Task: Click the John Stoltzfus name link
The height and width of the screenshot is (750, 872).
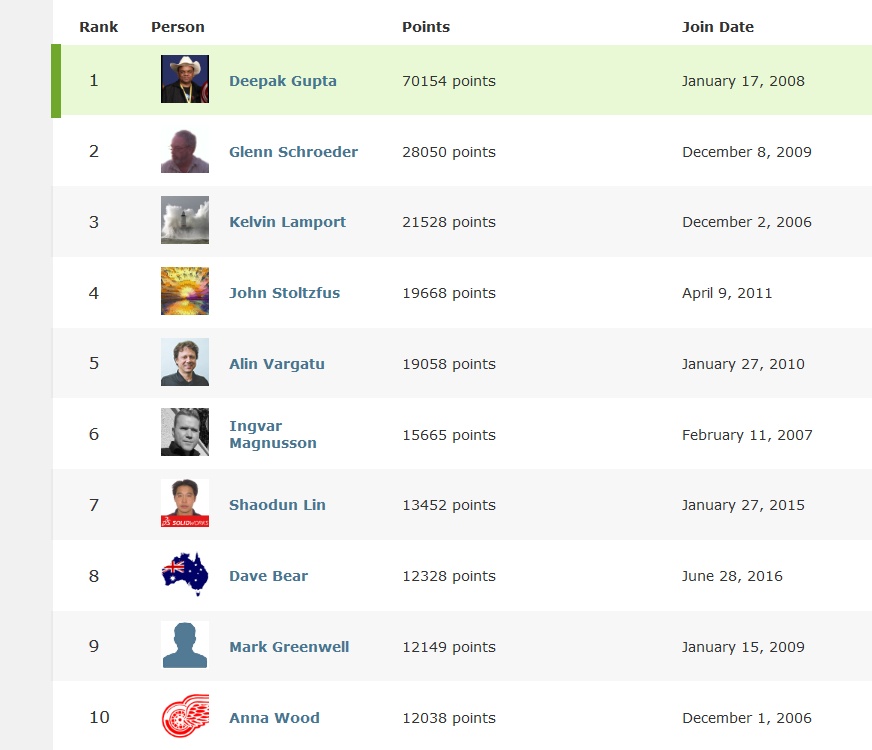Action: tap(284, 293)
